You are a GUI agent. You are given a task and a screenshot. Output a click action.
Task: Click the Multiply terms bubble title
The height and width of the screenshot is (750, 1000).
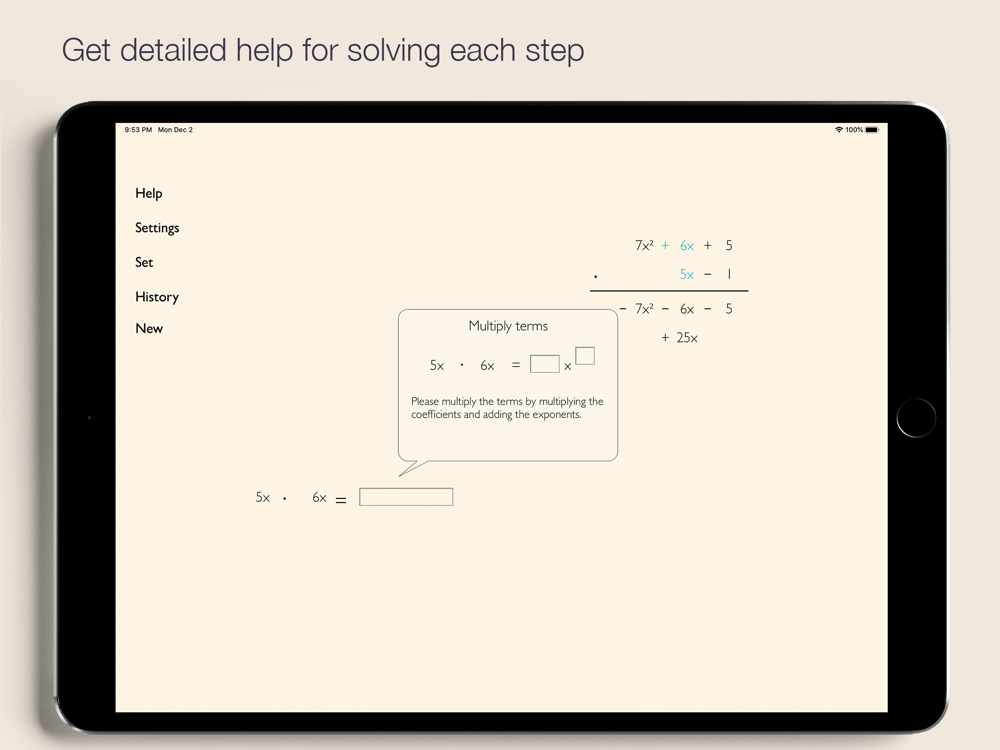tap(508, 326)
